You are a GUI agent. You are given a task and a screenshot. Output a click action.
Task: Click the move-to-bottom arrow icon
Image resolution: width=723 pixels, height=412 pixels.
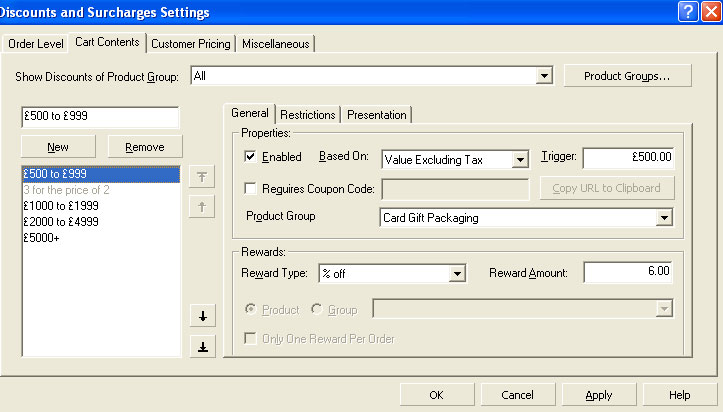coord(202,347)
